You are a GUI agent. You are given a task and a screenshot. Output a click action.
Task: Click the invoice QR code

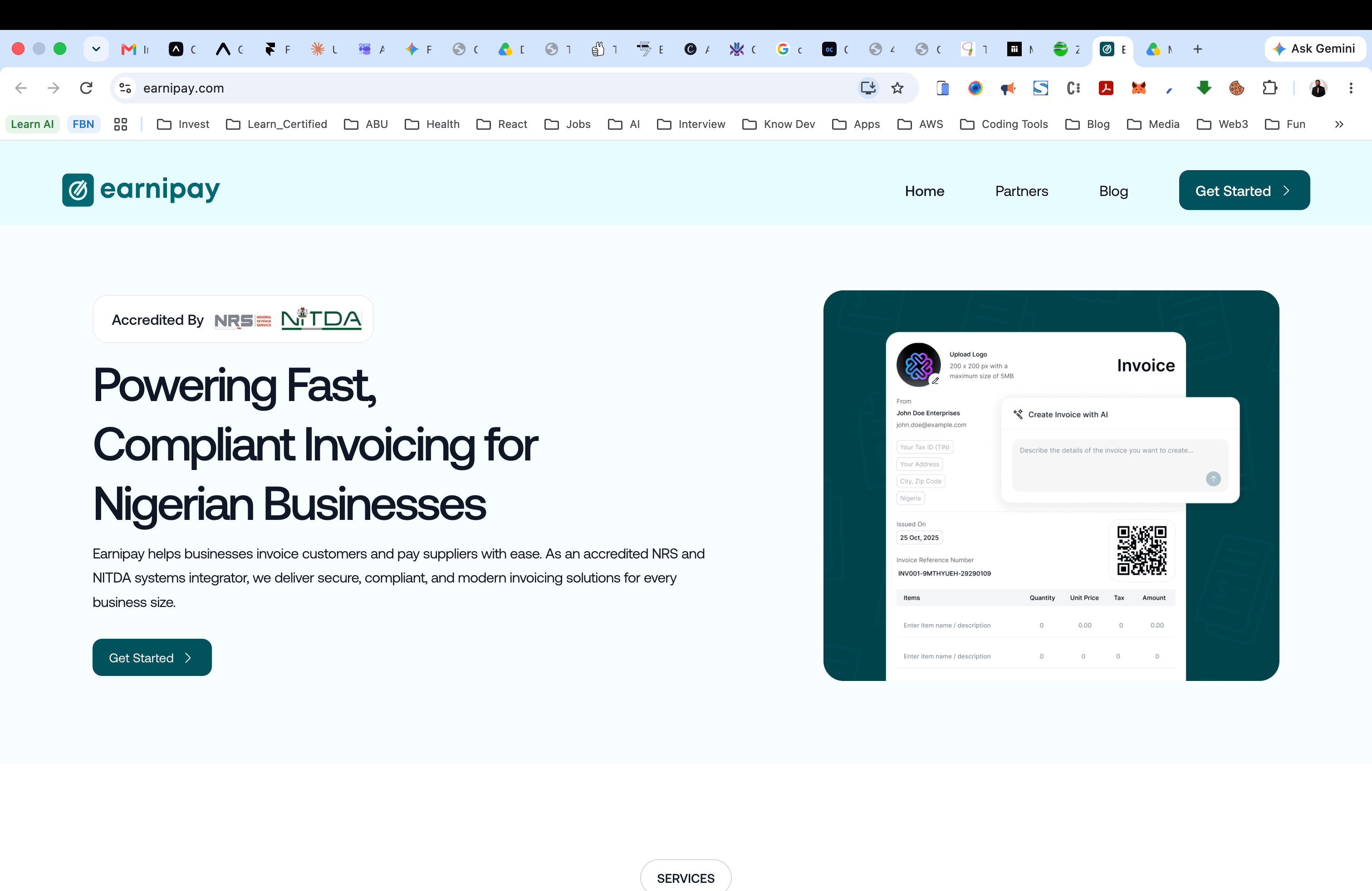pos(1142,550)
